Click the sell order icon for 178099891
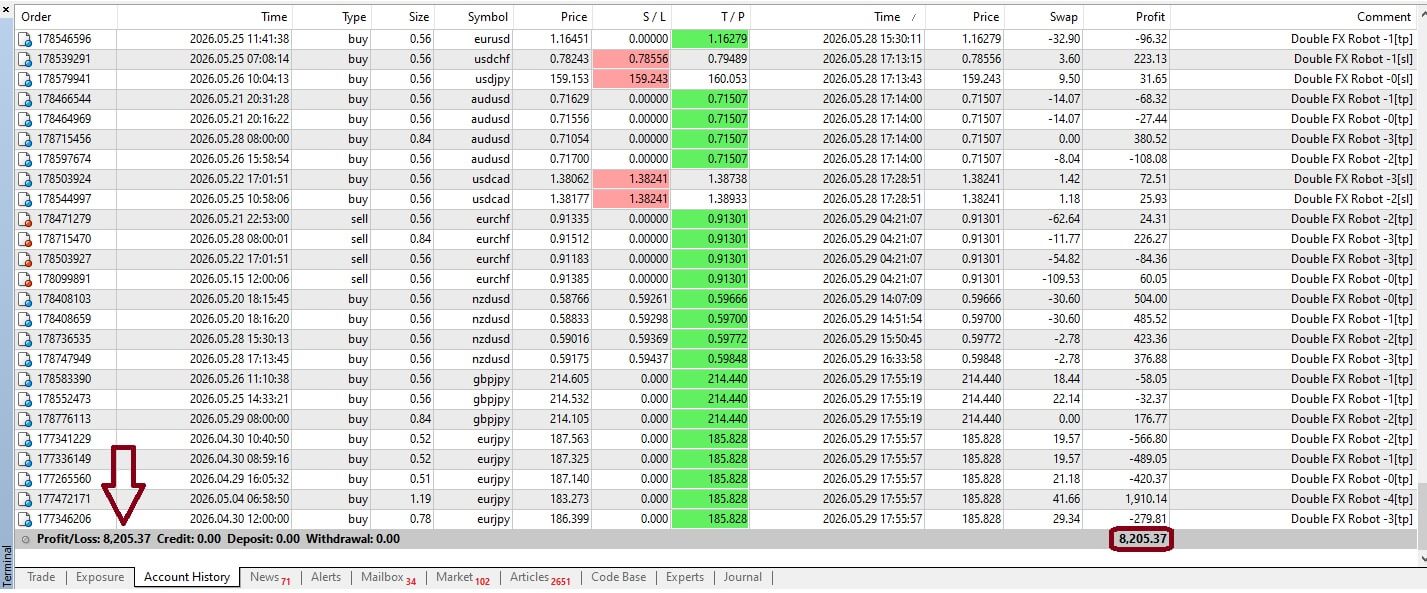 coord(26,279)
